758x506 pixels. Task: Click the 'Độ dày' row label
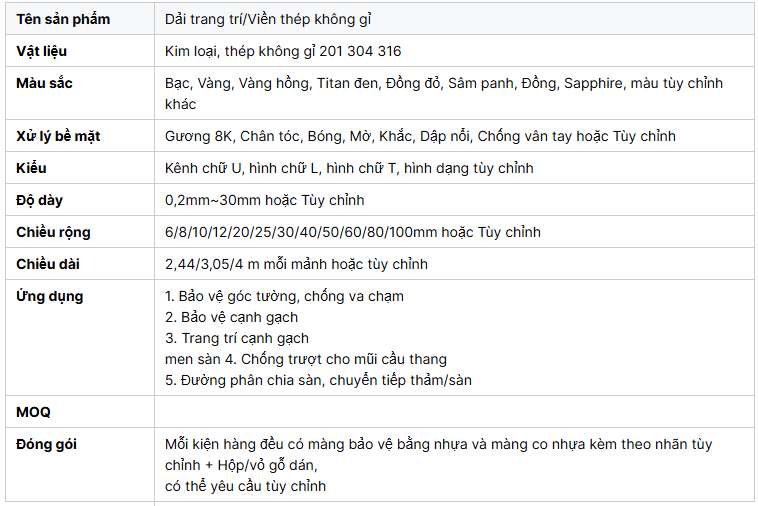point(39,200)
